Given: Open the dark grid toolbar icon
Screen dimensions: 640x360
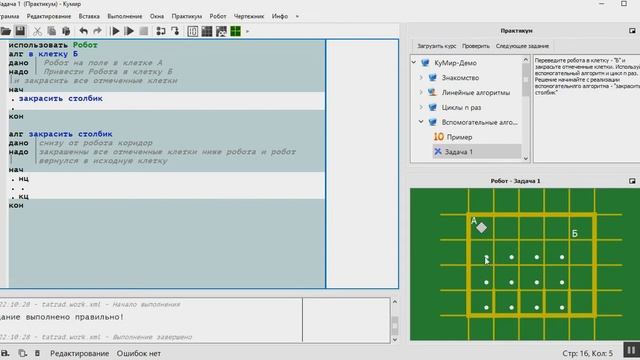Looking at the screenshot, I should 207,31.
